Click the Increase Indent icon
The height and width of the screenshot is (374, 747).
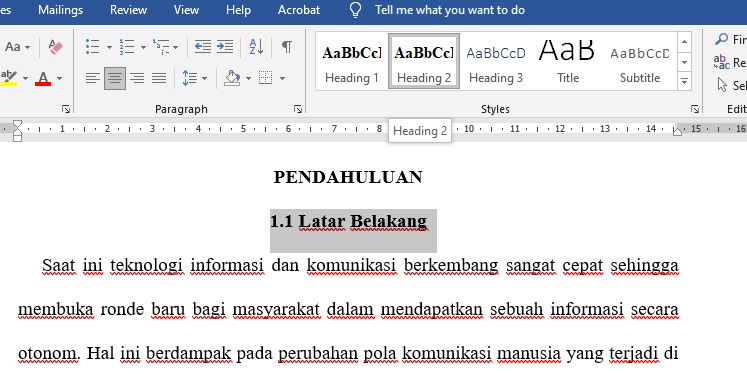click(x=225, y=47)
